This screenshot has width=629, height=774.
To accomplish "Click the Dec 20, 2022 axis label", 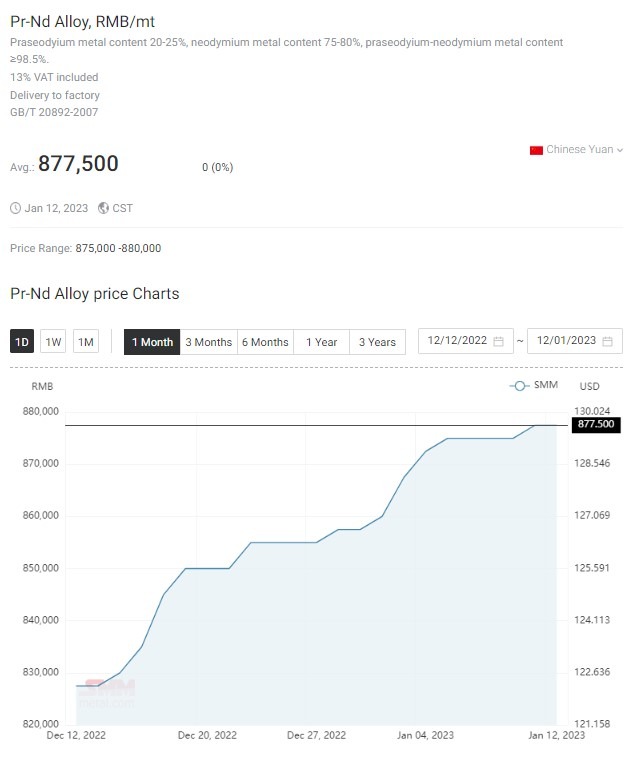I will click(207, 735).
